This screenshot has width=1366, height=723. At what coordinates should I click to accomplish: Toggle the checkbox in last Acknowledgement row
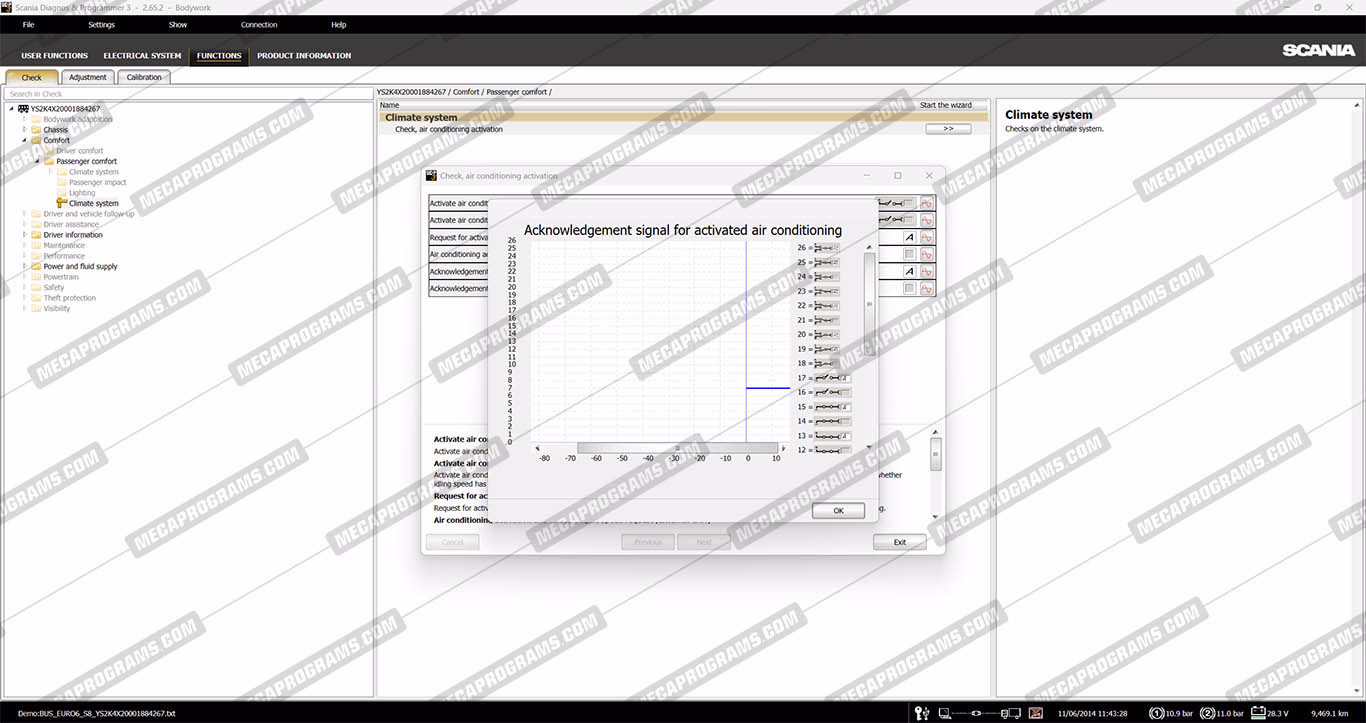pyautogui.click(x=909, y=288)
